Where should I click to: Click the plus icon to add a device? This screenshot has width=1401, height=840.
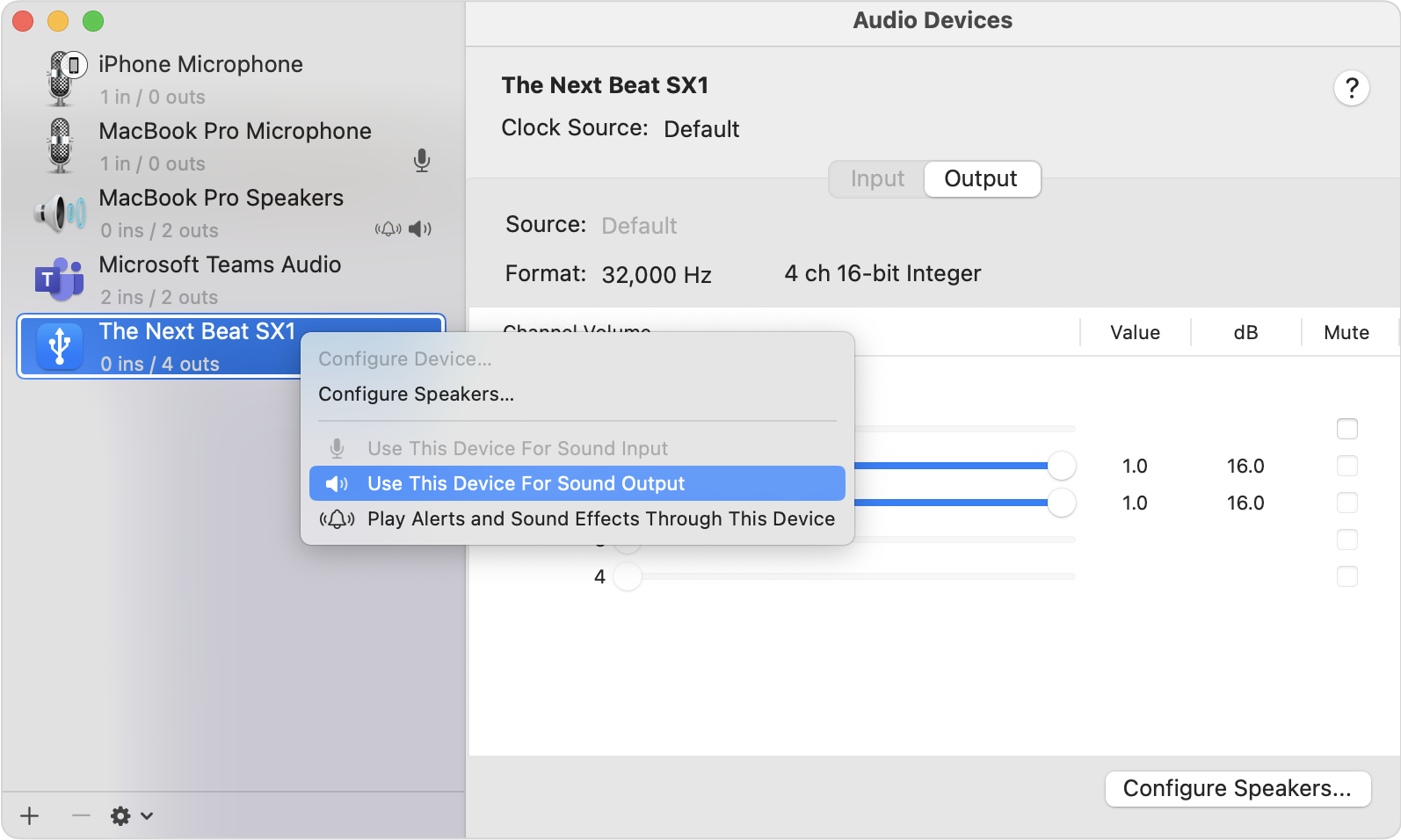(x=30, y=816)
